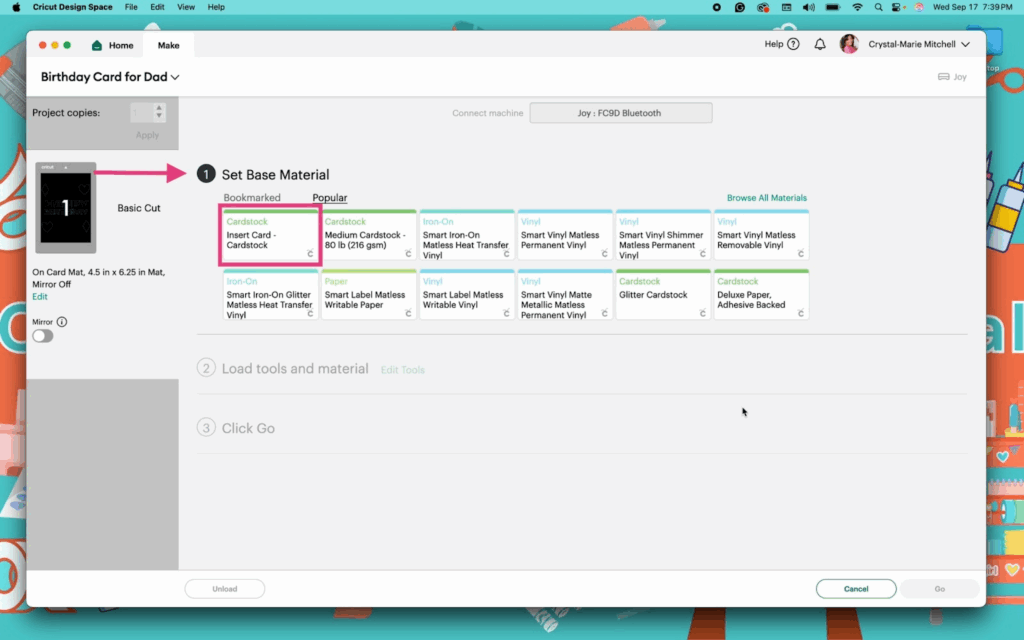The height and width of the screenshot is (640, 1024).
Task: Click the Wi-Fi icon in menu bar
Action: (856, 7)
